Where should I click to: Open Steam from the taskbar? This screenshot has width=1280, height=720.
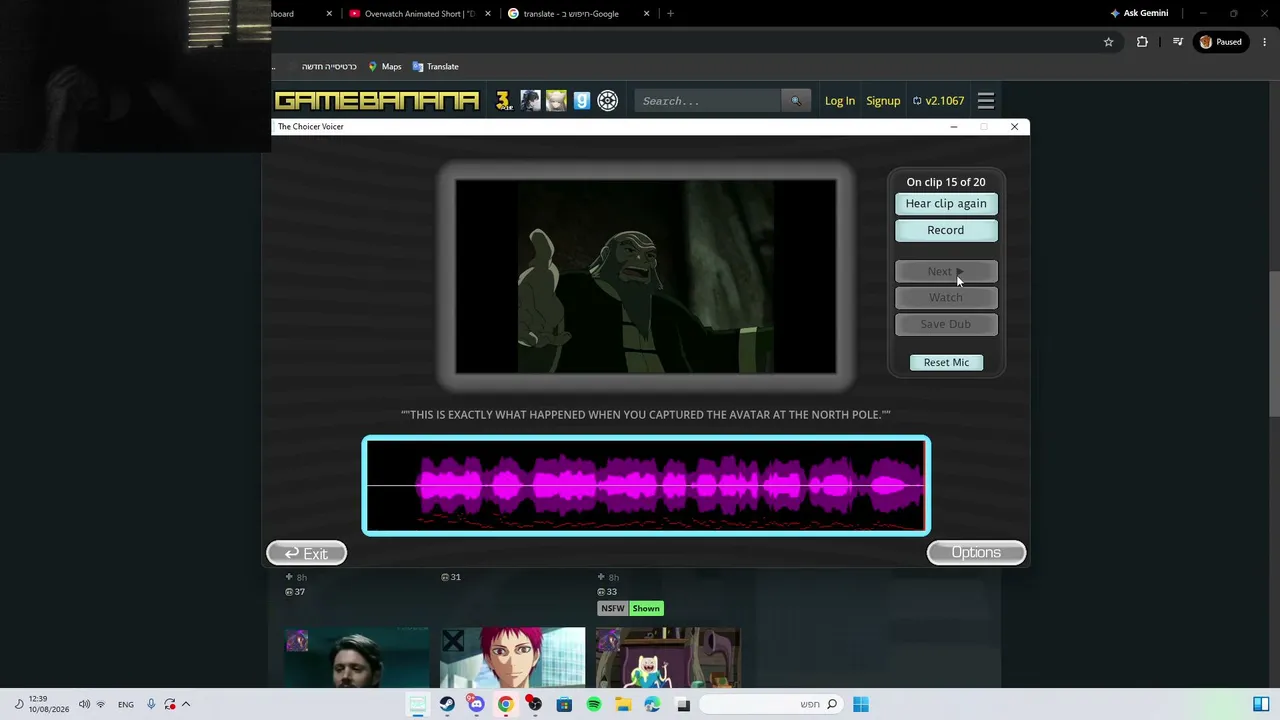click(447, 705)
